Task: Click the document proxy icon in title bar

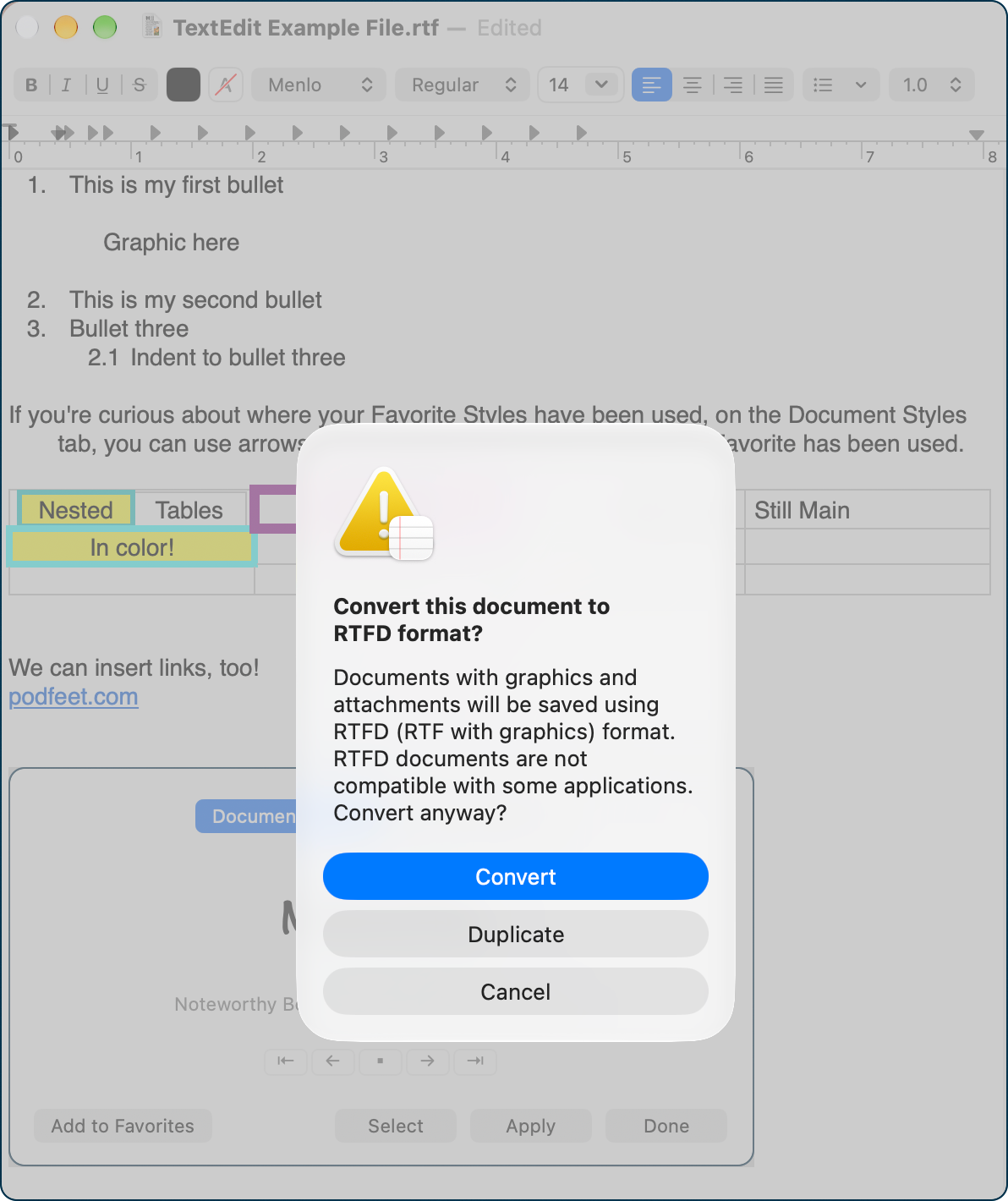Action: (152, 27)
